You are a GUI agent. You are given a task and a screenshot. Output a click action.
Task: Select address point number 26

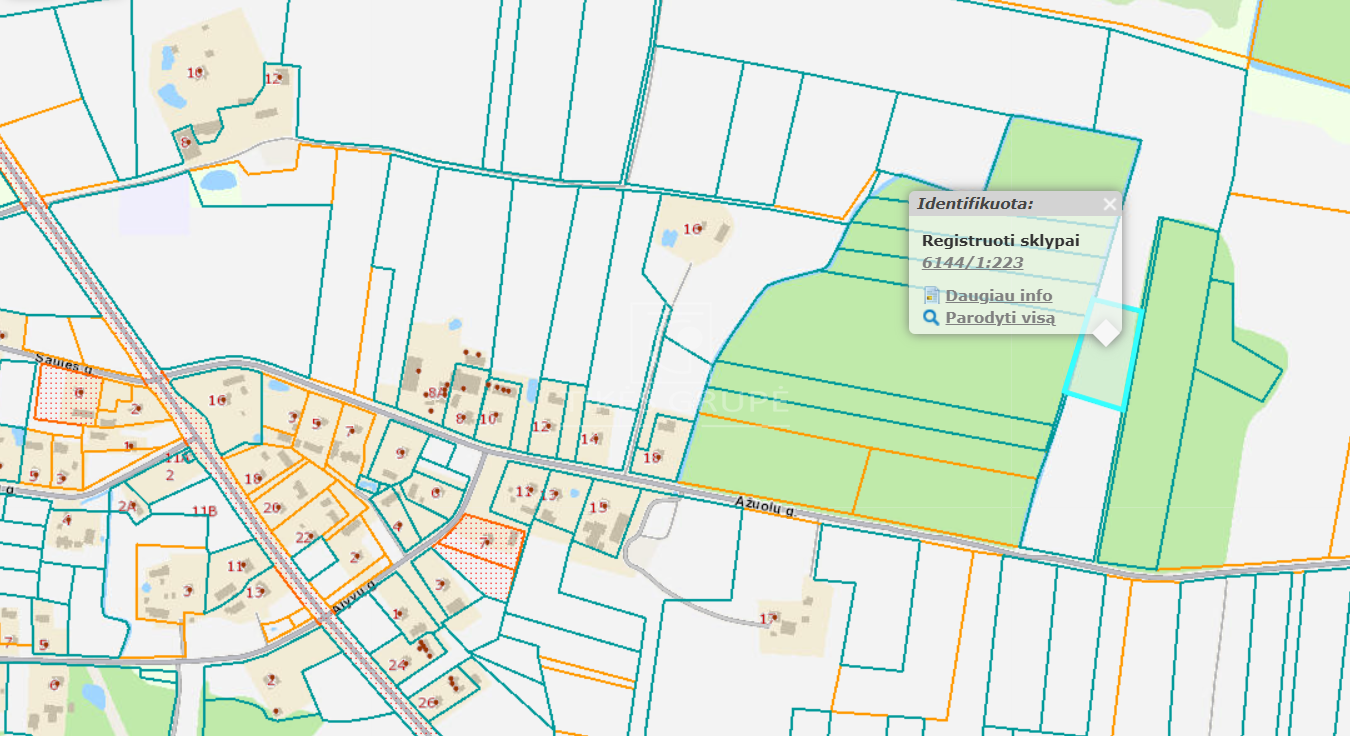click(x=428, y=702)
